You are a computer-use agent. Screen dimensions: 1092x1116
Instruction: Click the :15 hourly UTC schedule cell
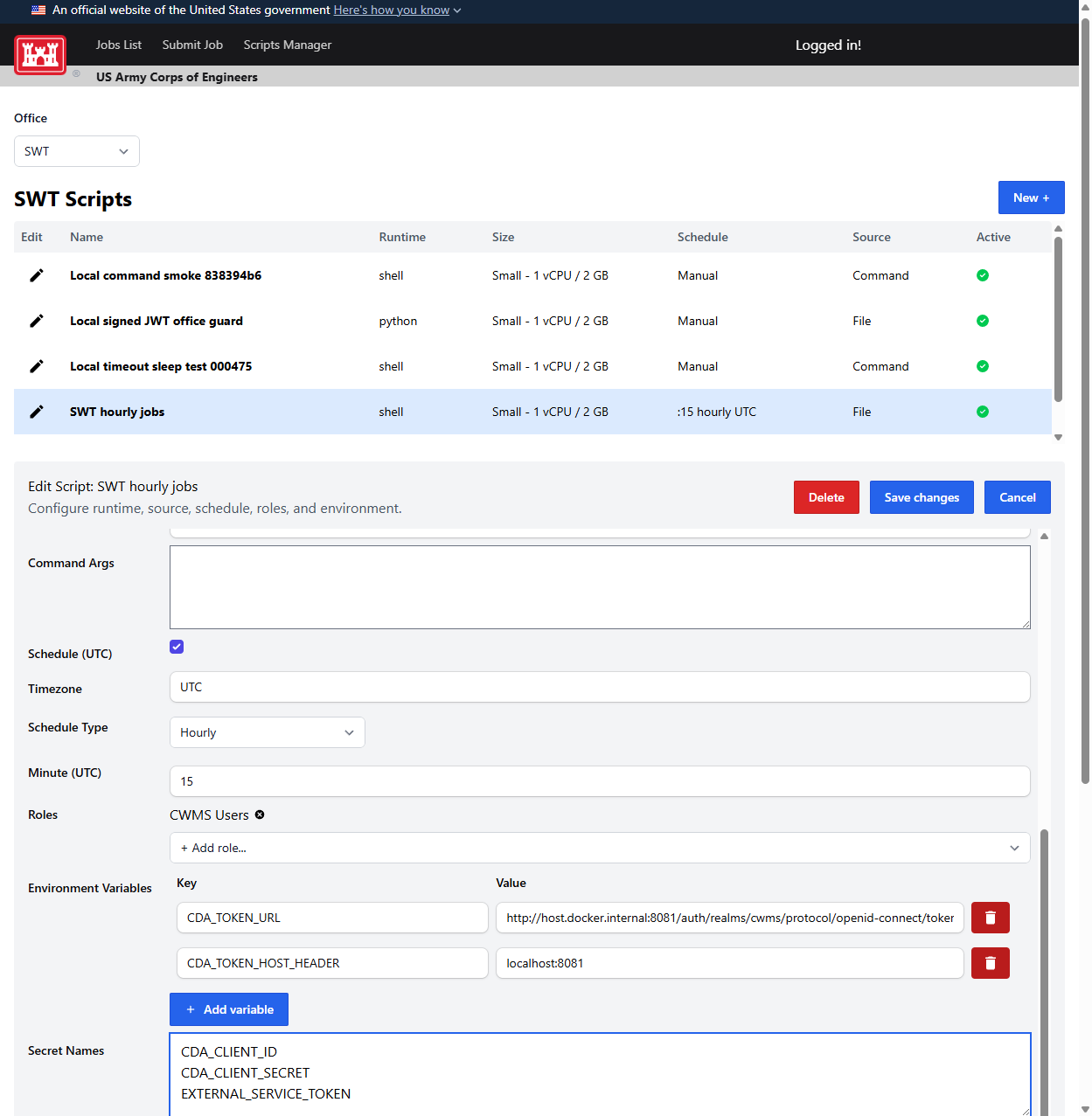pos(717,412)
